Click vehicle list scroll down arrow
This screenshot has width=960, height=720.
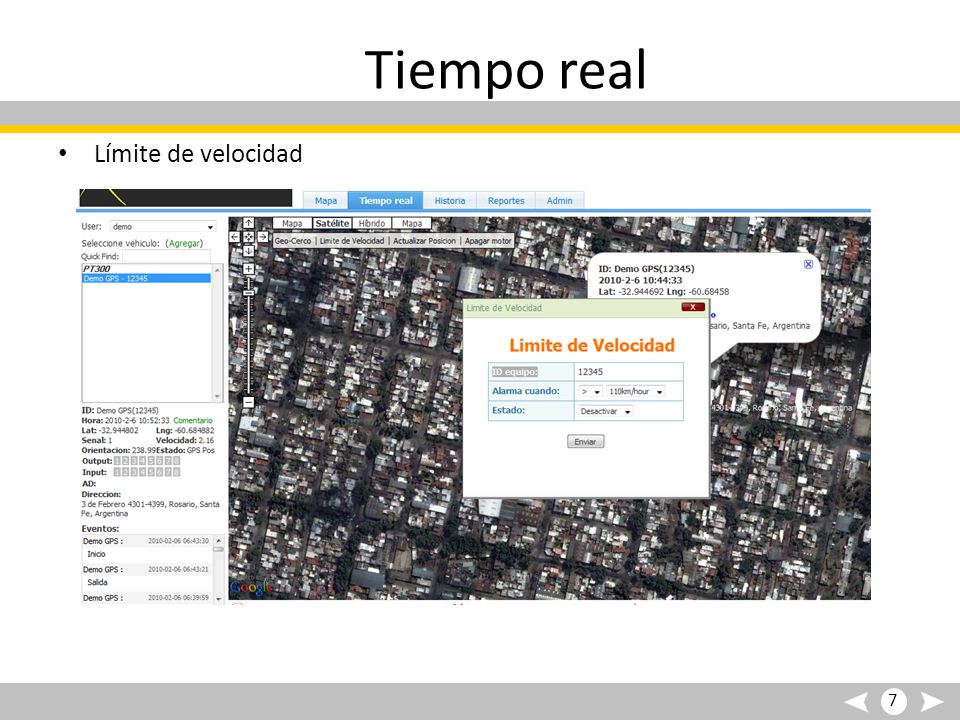coord(217,397)
